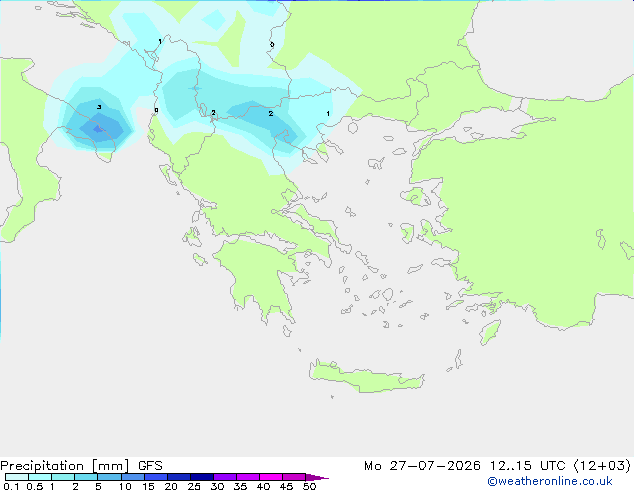
Task: Click the '(12+03)' forecast offset text
Action: 602,466
